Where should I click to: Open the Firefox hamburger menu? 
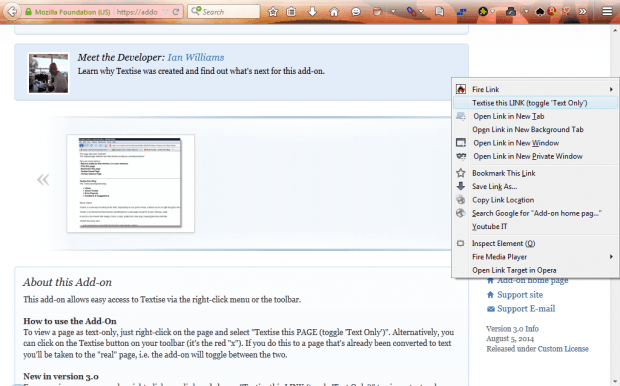click(x=607, y=11)
